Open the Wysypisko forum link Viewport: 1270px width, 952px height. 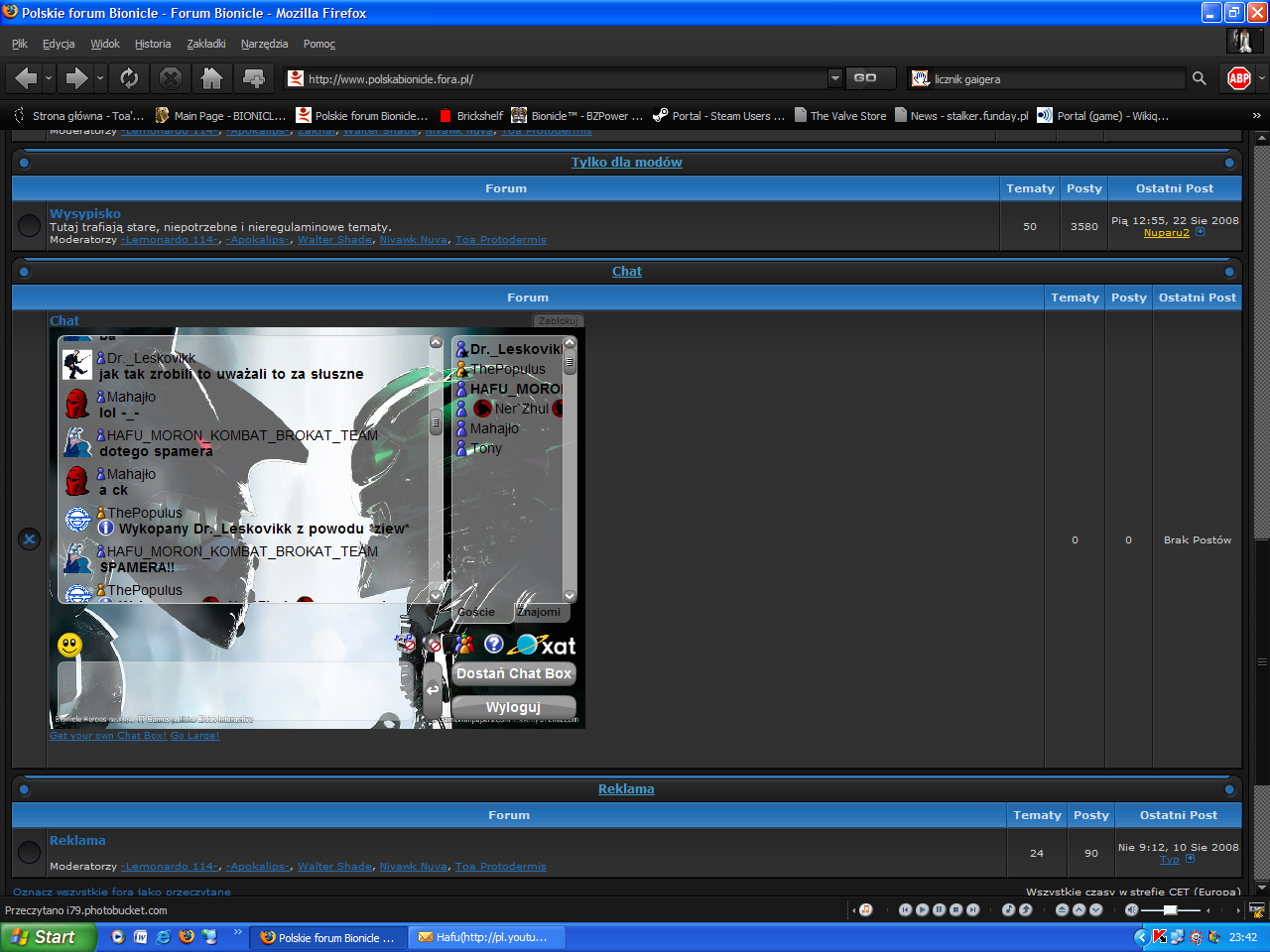coord(85,213)
